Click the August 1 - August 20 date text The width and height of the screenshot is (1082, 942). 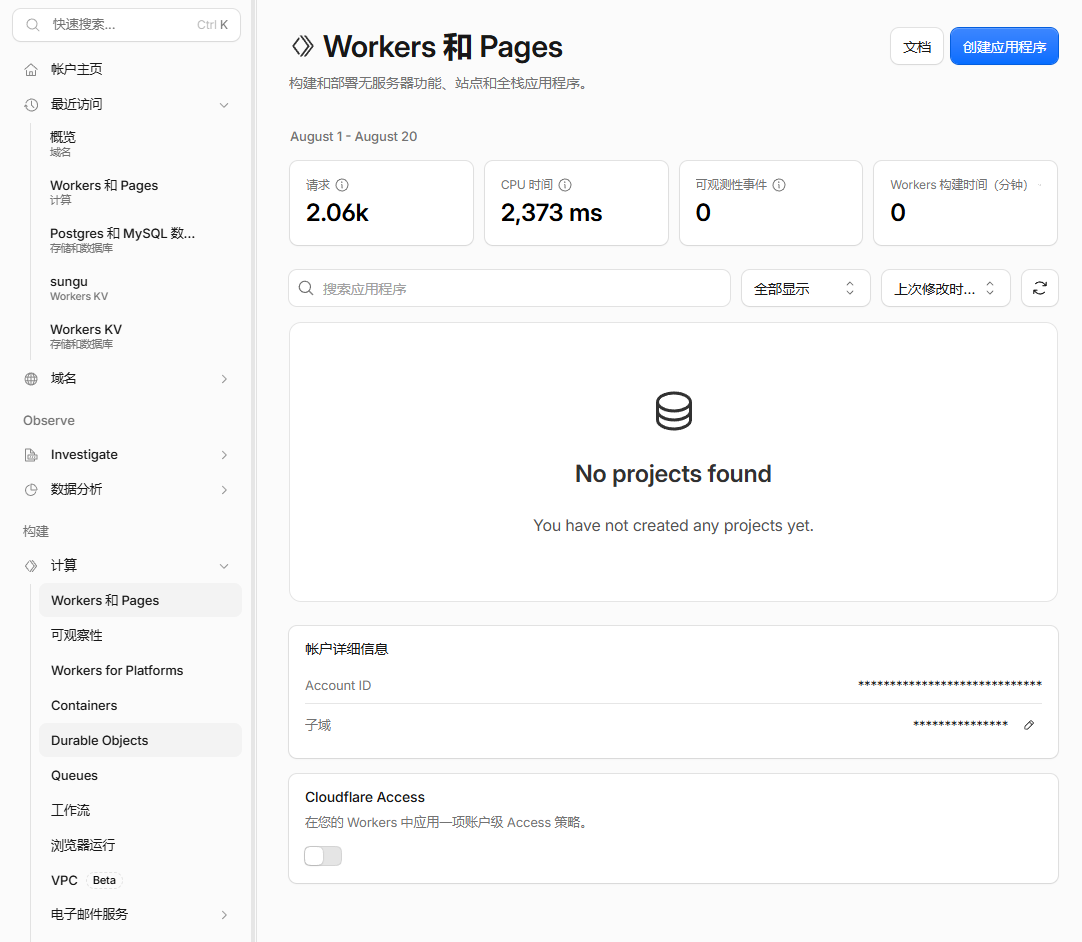pyautogui.click(x=353, y=137)
